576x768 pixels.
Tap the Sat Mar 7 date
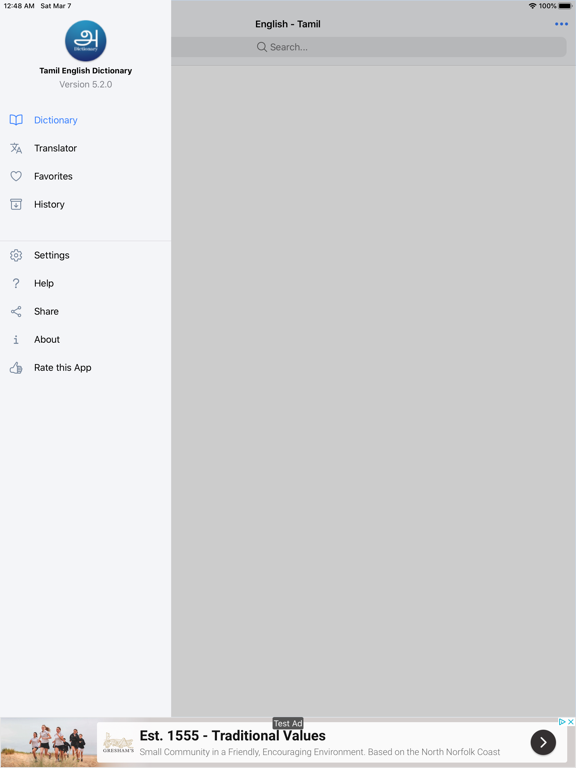click(x=56, y=6)
